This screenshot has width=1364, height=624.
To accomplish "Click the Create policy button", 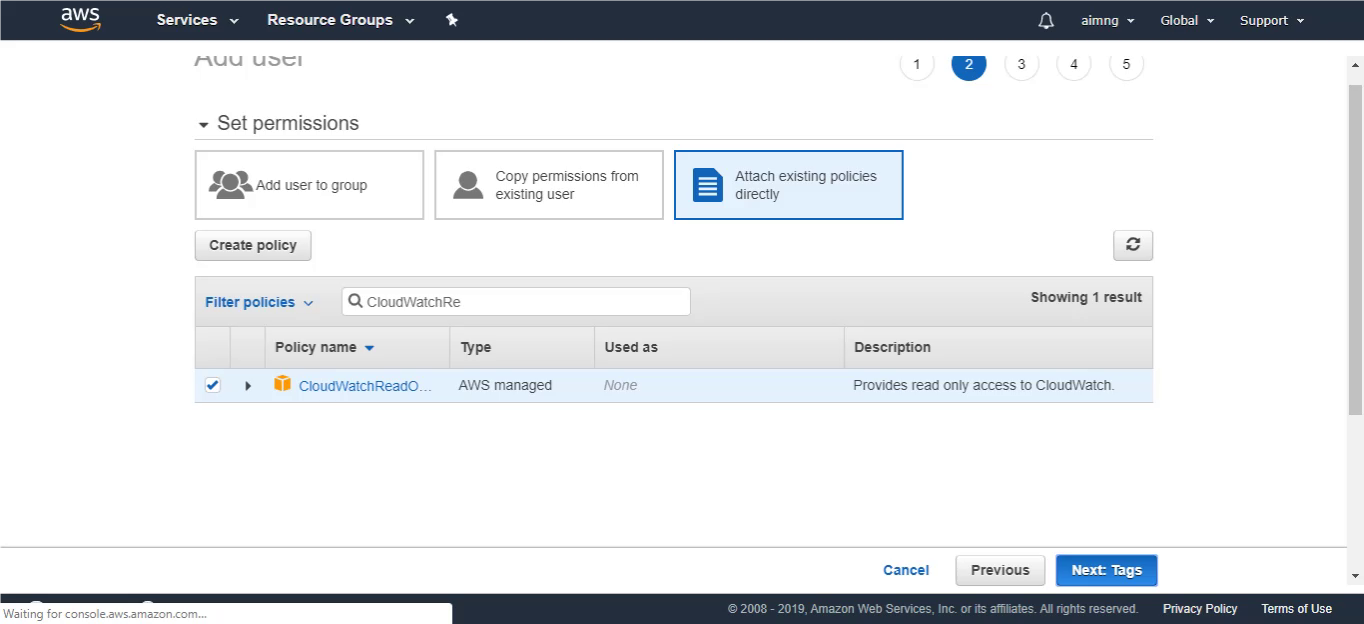I will click(253, 245).
